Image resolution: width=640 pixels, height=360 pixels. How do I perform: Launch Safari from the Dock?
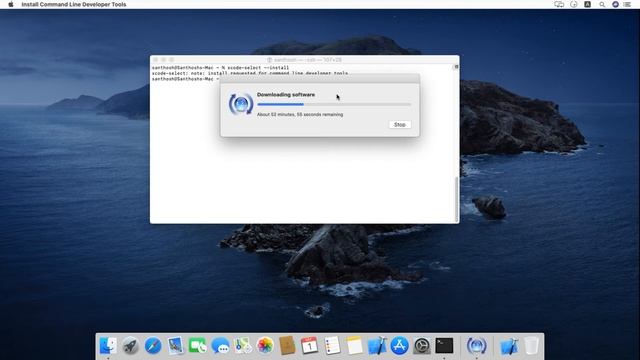click(153, 346)
